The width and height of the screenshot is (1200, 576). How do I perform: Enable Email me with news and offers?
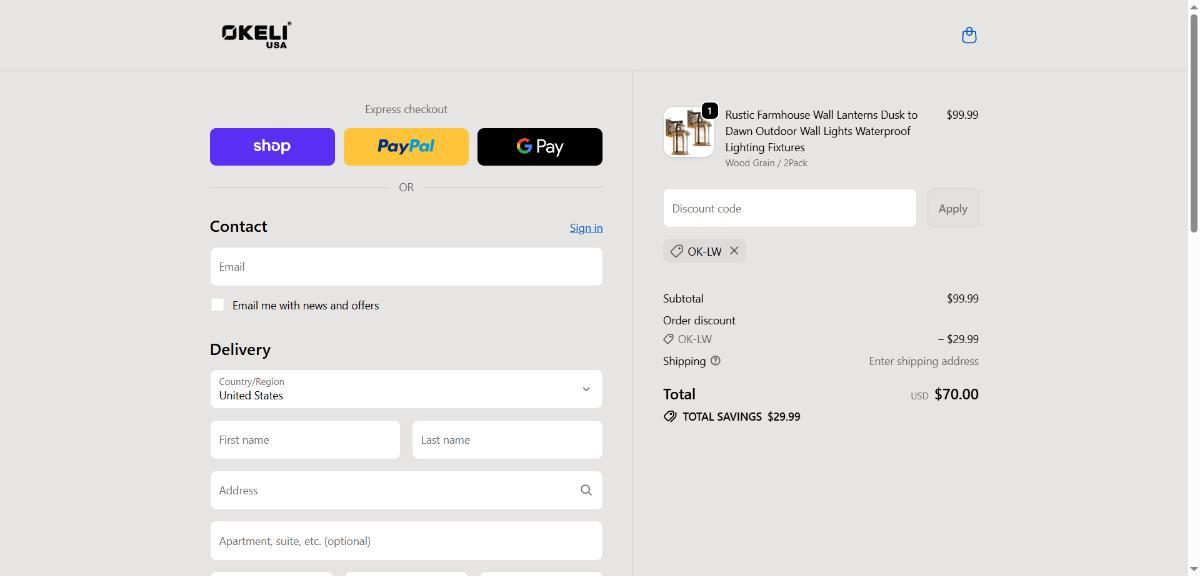(x=217, y=305)
